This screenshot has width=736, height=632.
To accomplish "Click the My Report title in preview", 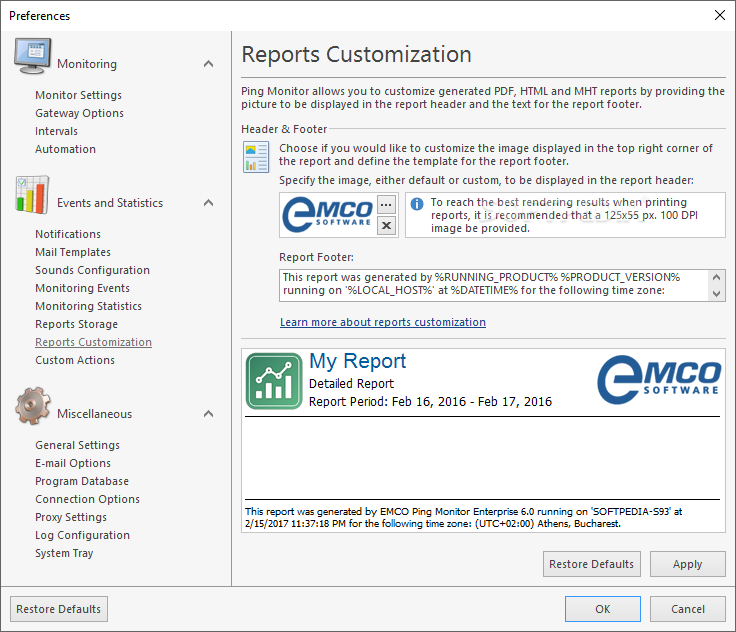I will [358, 361].
